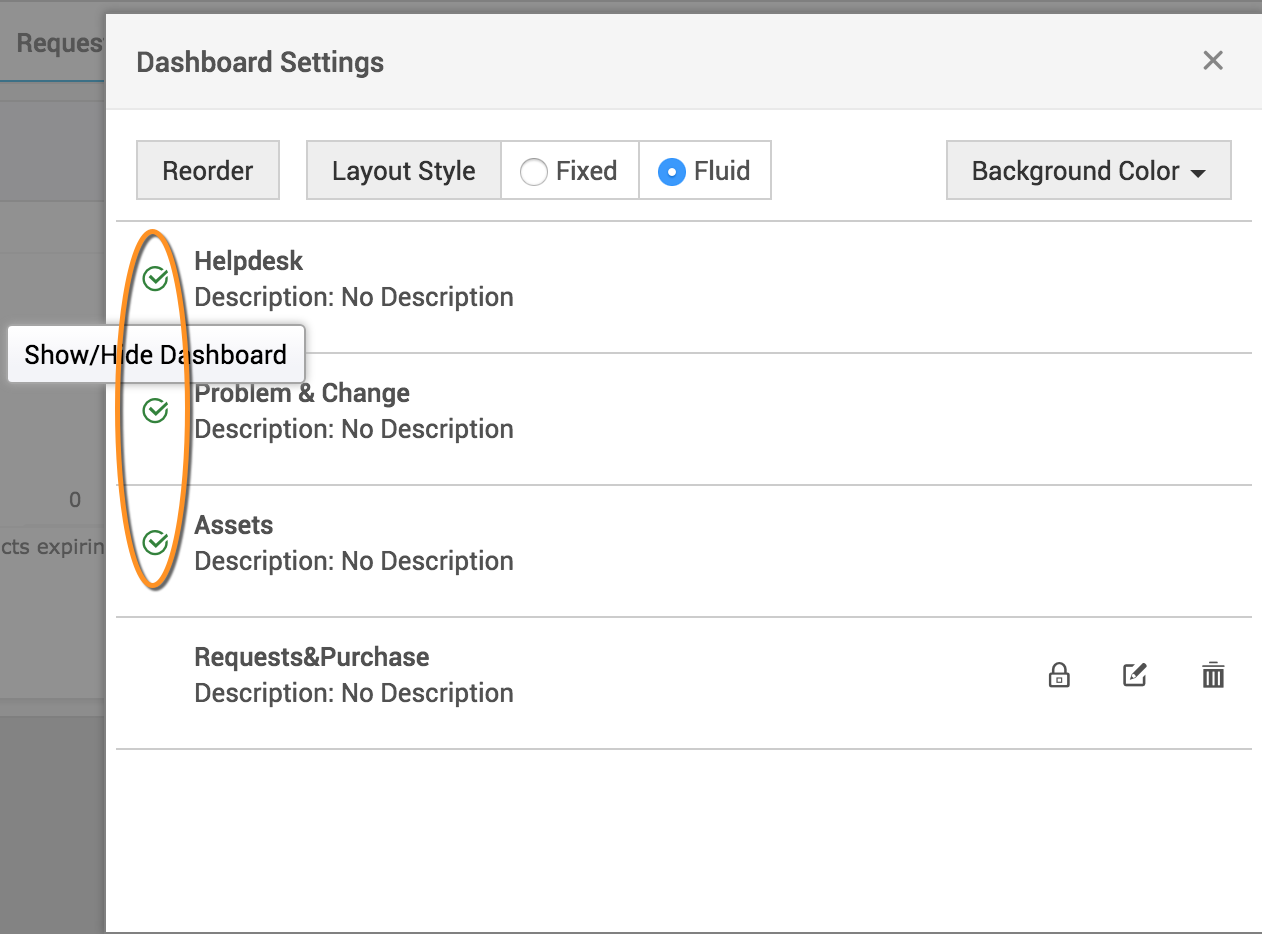1262x934 pixels.
Task: Select the Fixed layout radio button
Action: (x=534, y=172)
